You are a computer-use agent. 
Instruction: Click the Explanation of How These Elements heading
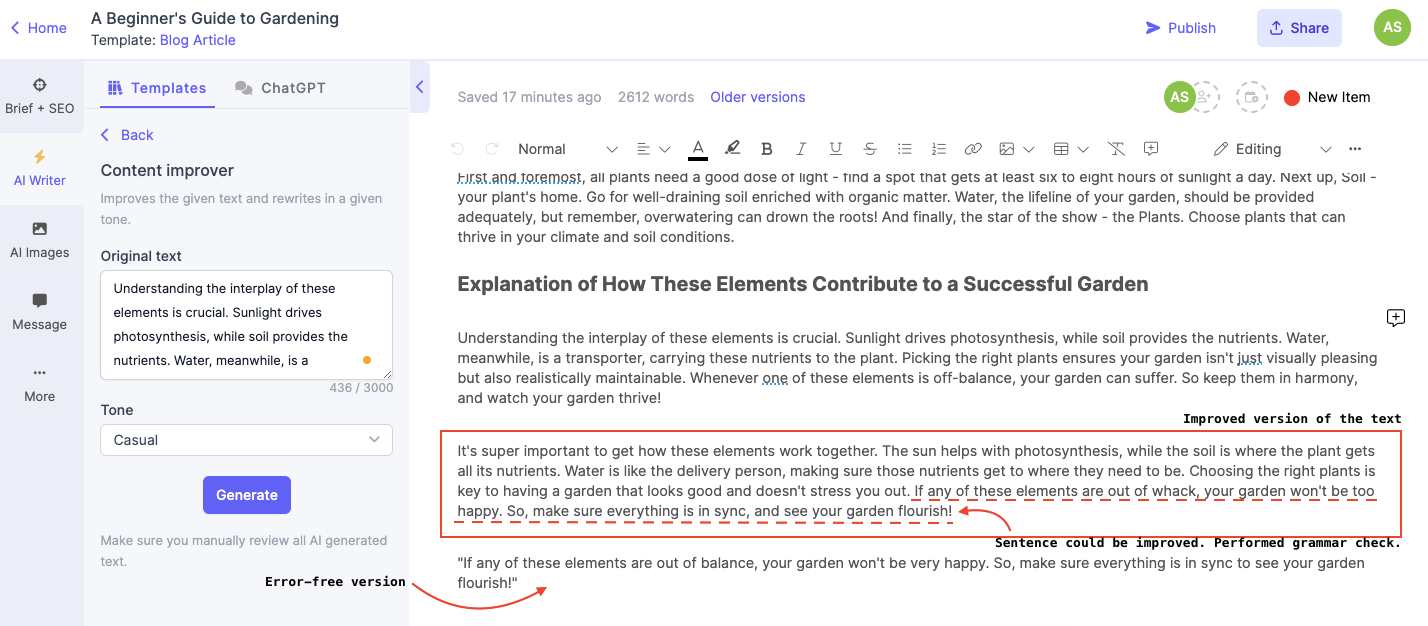tap(803, 284)
